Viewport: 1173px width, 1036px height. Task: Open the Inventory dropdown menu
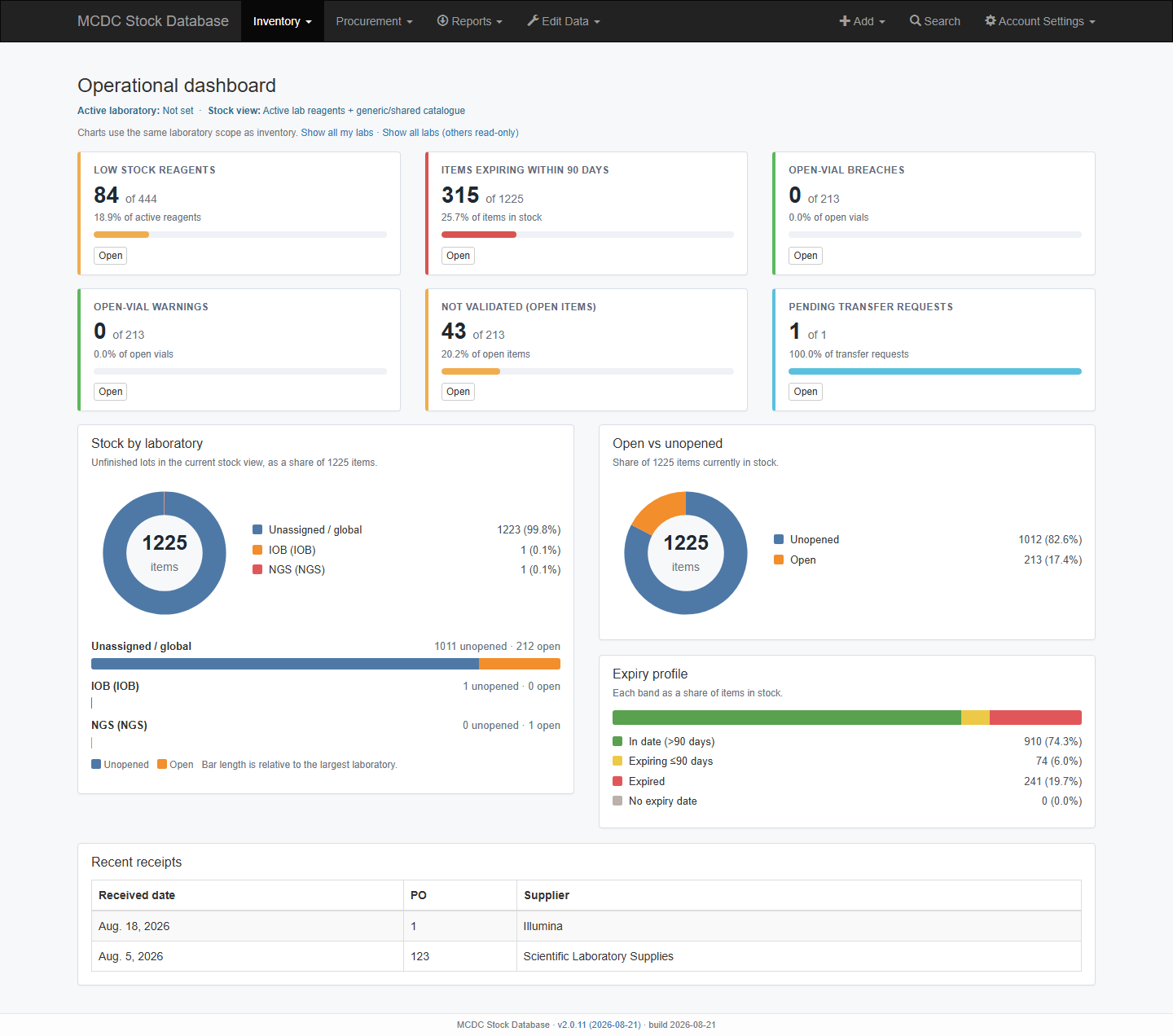coord(282,21)
